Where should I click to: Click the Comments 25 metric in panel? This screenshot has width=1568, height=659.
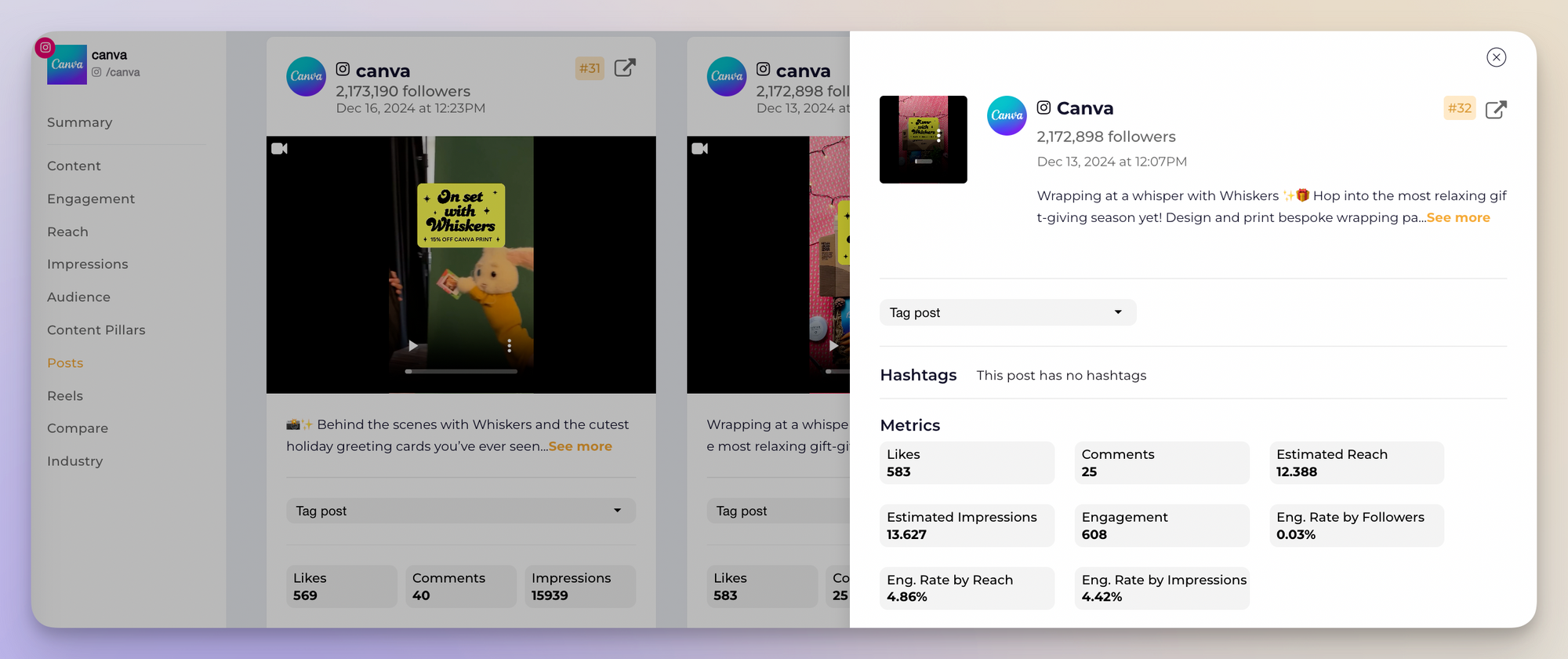[1162, 463]
